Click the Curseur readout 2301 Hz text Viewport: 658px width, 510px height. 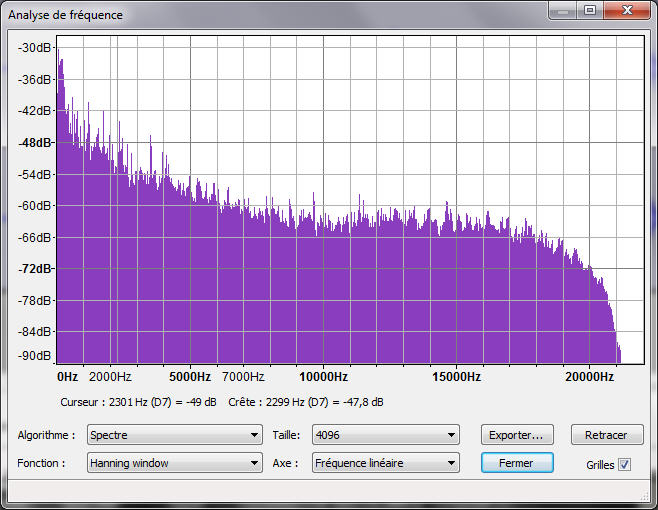tap(138, 402)
